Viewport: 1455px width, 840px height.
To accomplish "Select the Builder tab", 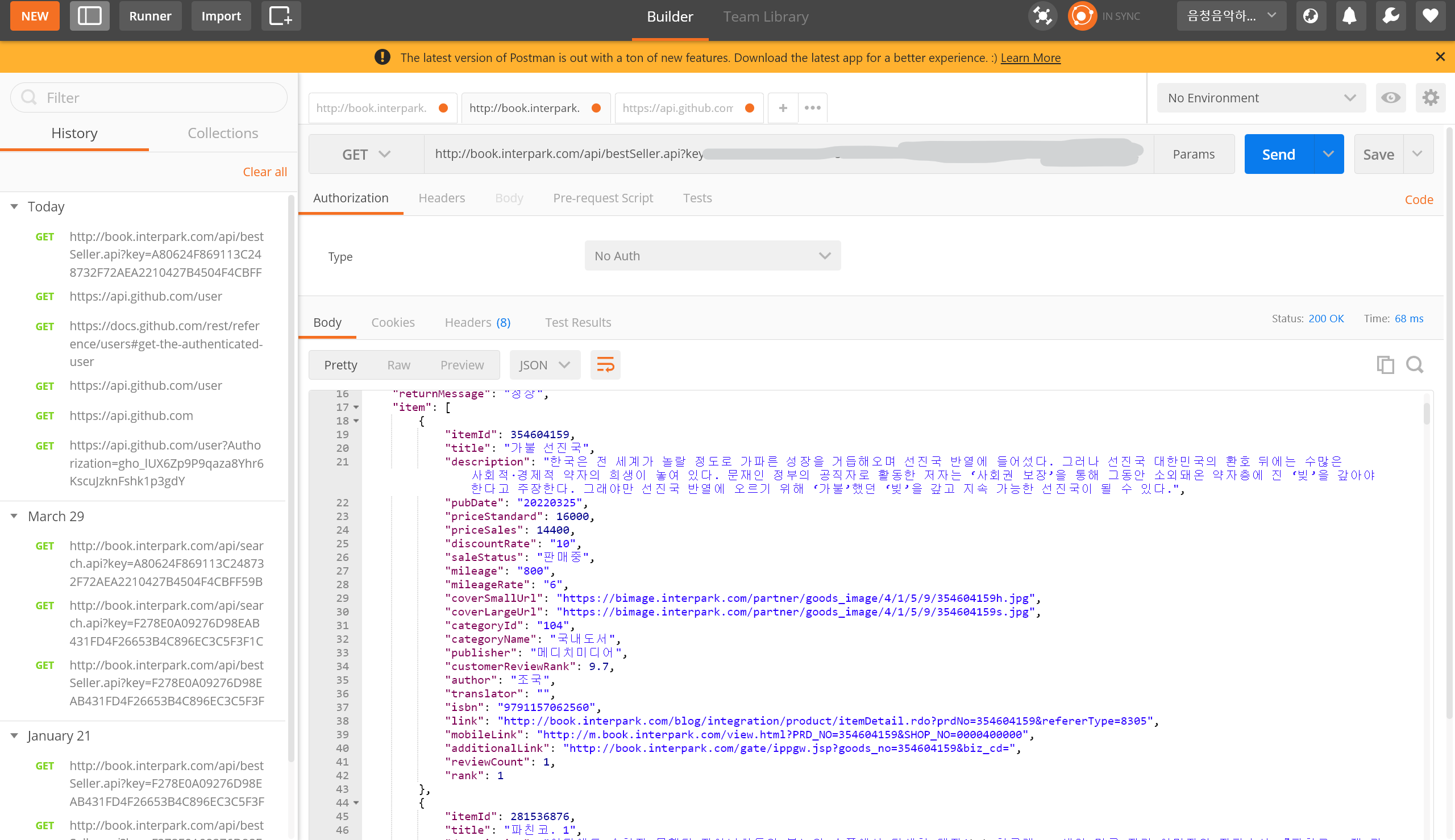I will [x=670, y=16].
